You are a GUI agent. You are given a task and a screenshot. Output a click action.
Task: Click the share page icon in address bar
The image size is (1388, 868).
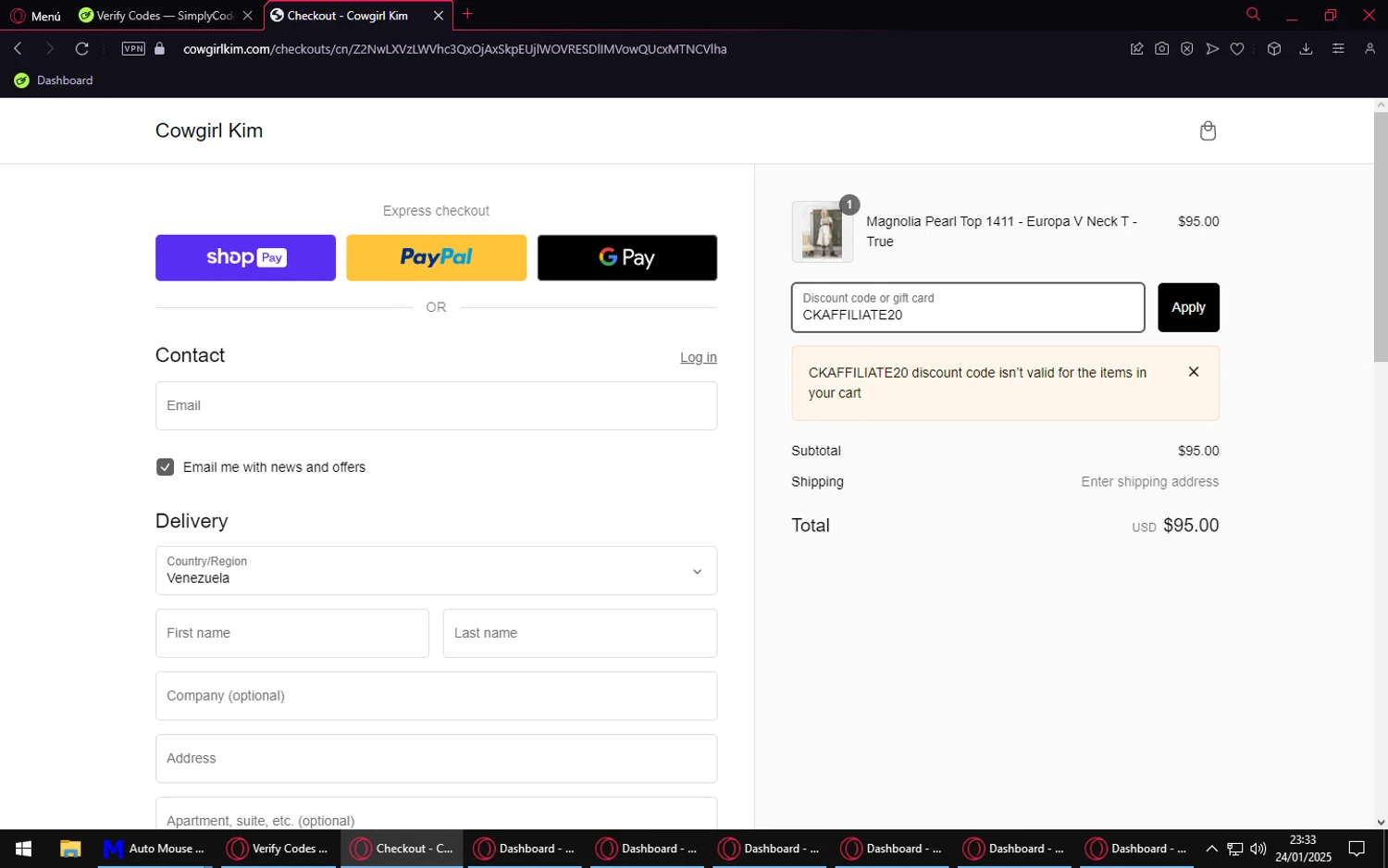tap(1136, 49)
